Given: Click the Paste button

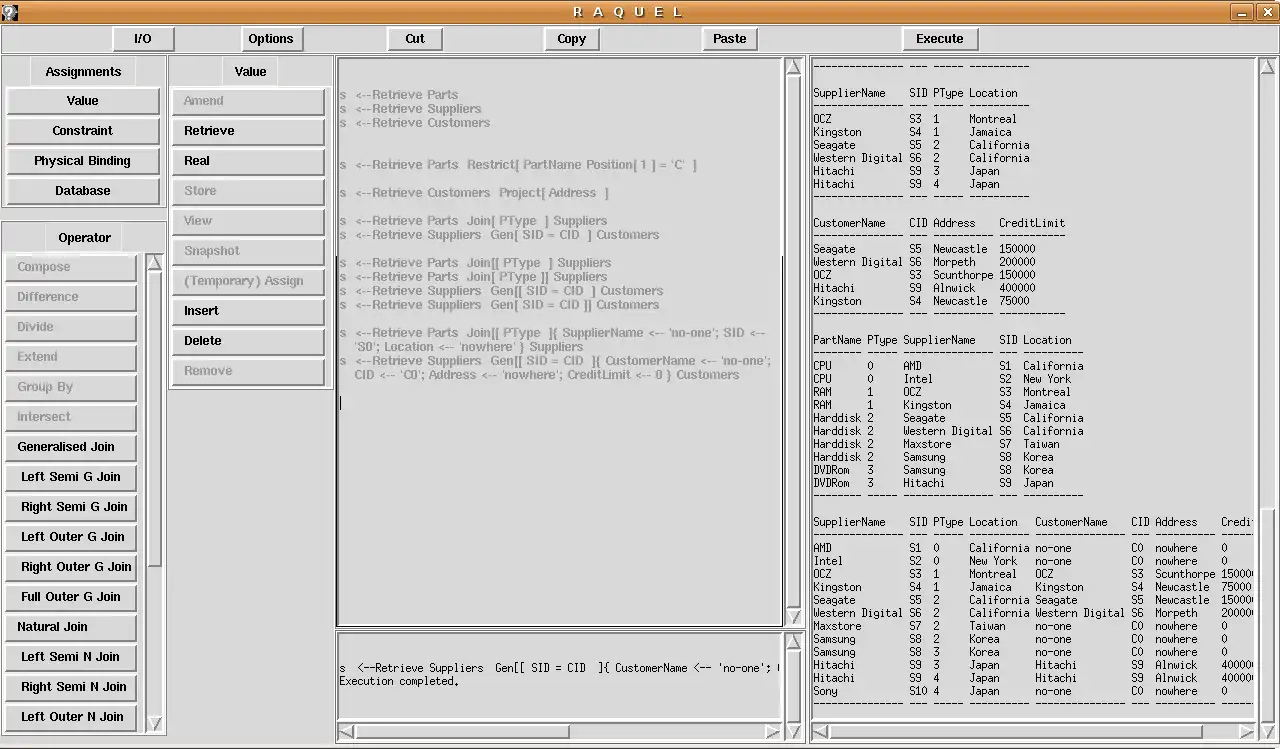Looking at the screenshot, I should point(730,39).
